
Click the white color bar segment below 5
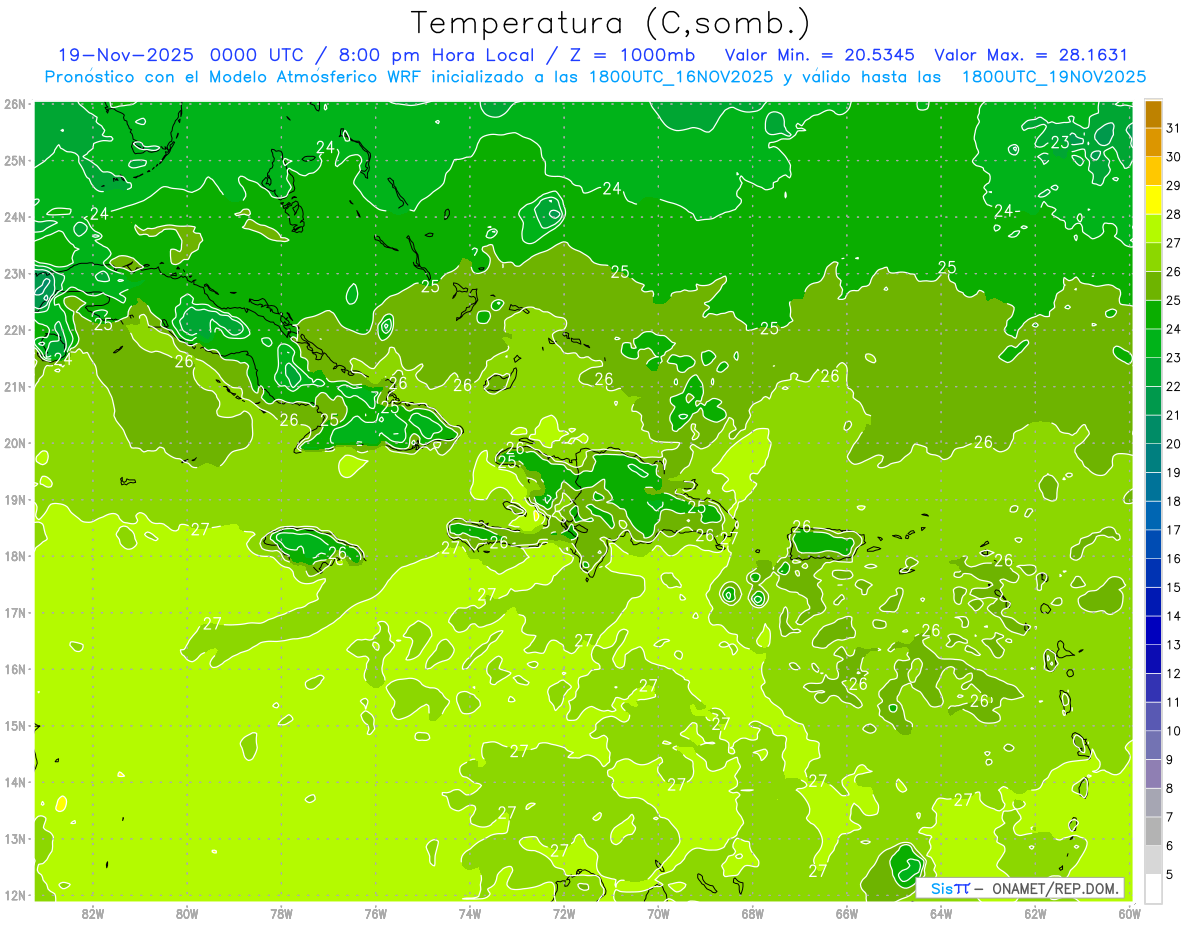(x=1153, y=888)
